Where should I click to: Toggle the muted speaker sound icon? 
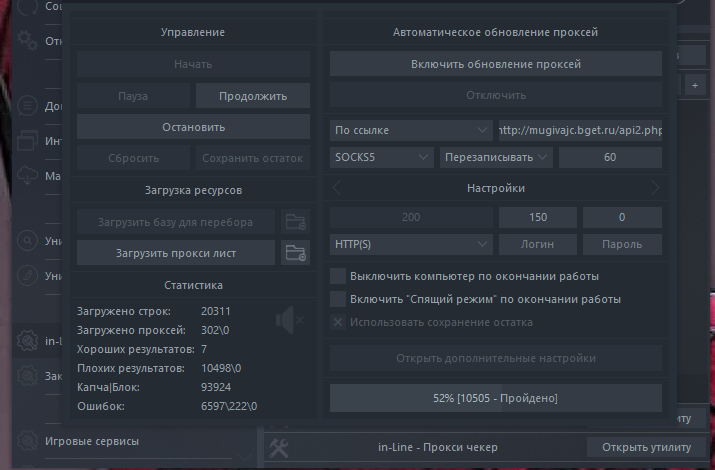(290, 320)
